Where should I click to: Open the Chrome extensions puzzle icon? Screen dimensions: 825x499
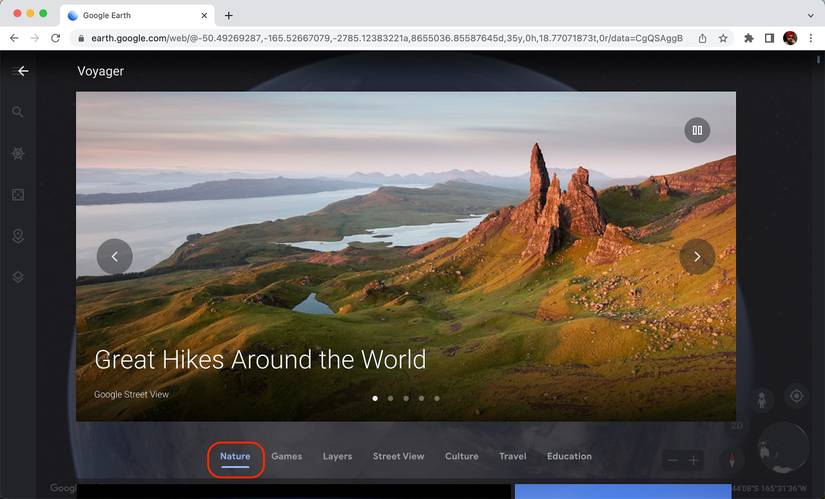tap(749, 38)
